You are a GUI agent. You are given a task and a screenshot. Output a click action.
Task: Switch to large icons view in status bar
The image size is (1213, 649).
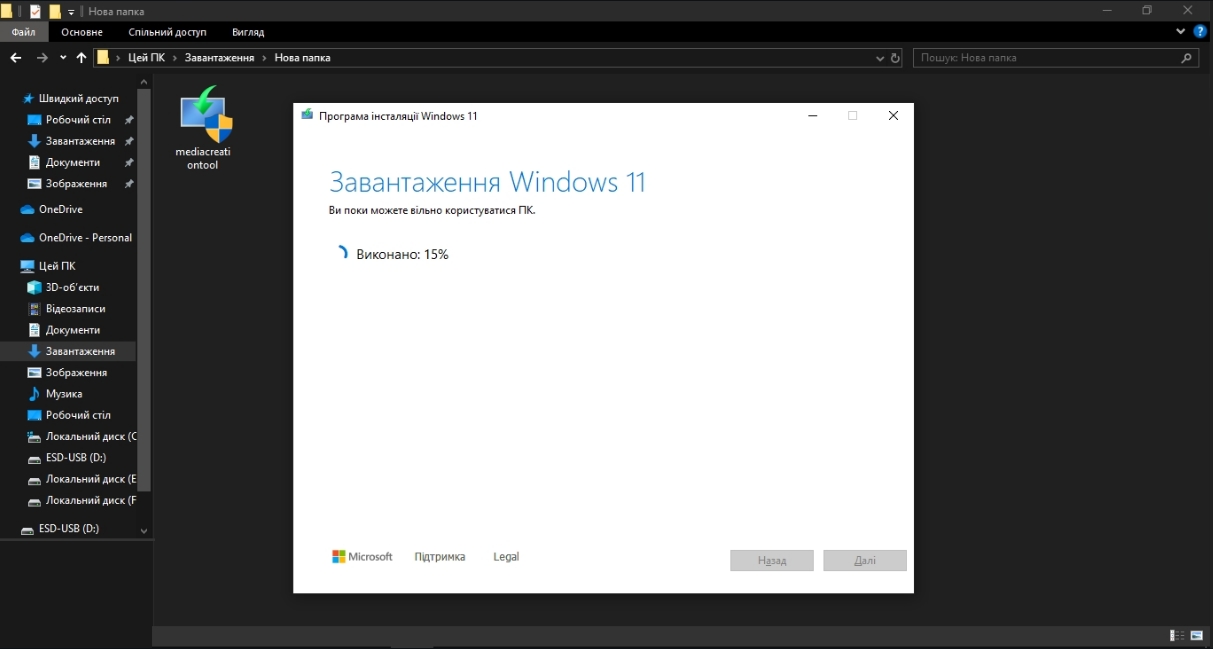pyautogui.click(x=1196, y=635)
